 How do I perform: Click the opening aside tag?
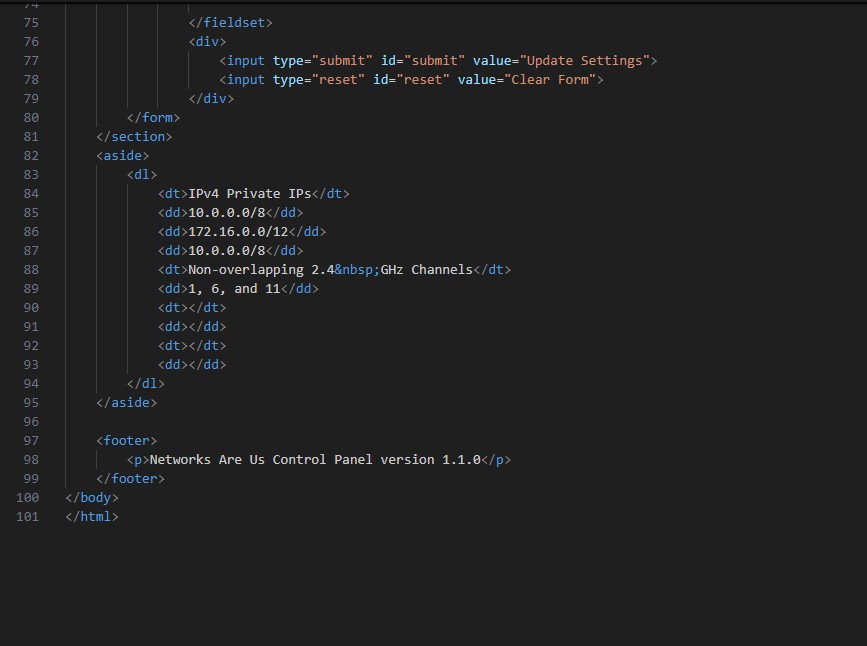pyautogui.click(x=123, y=155)
